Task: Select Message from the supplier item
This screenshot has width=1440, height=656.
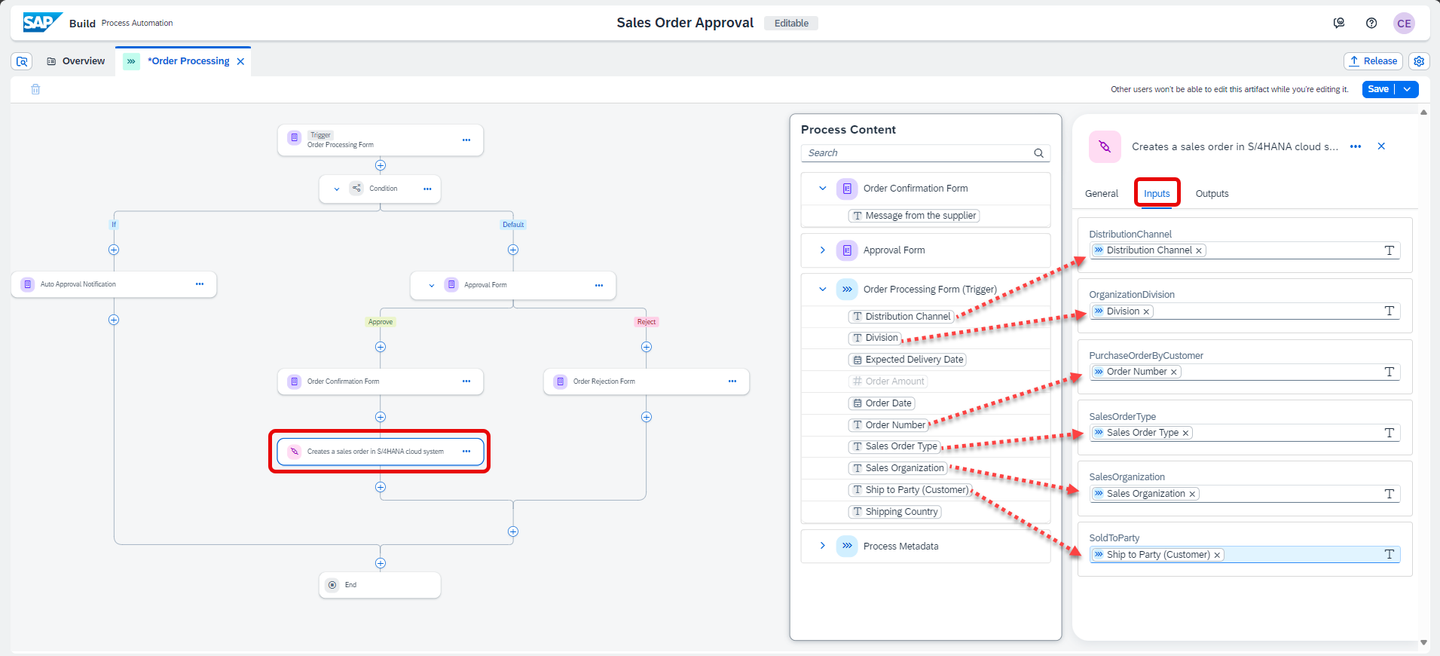Action: 914,216
